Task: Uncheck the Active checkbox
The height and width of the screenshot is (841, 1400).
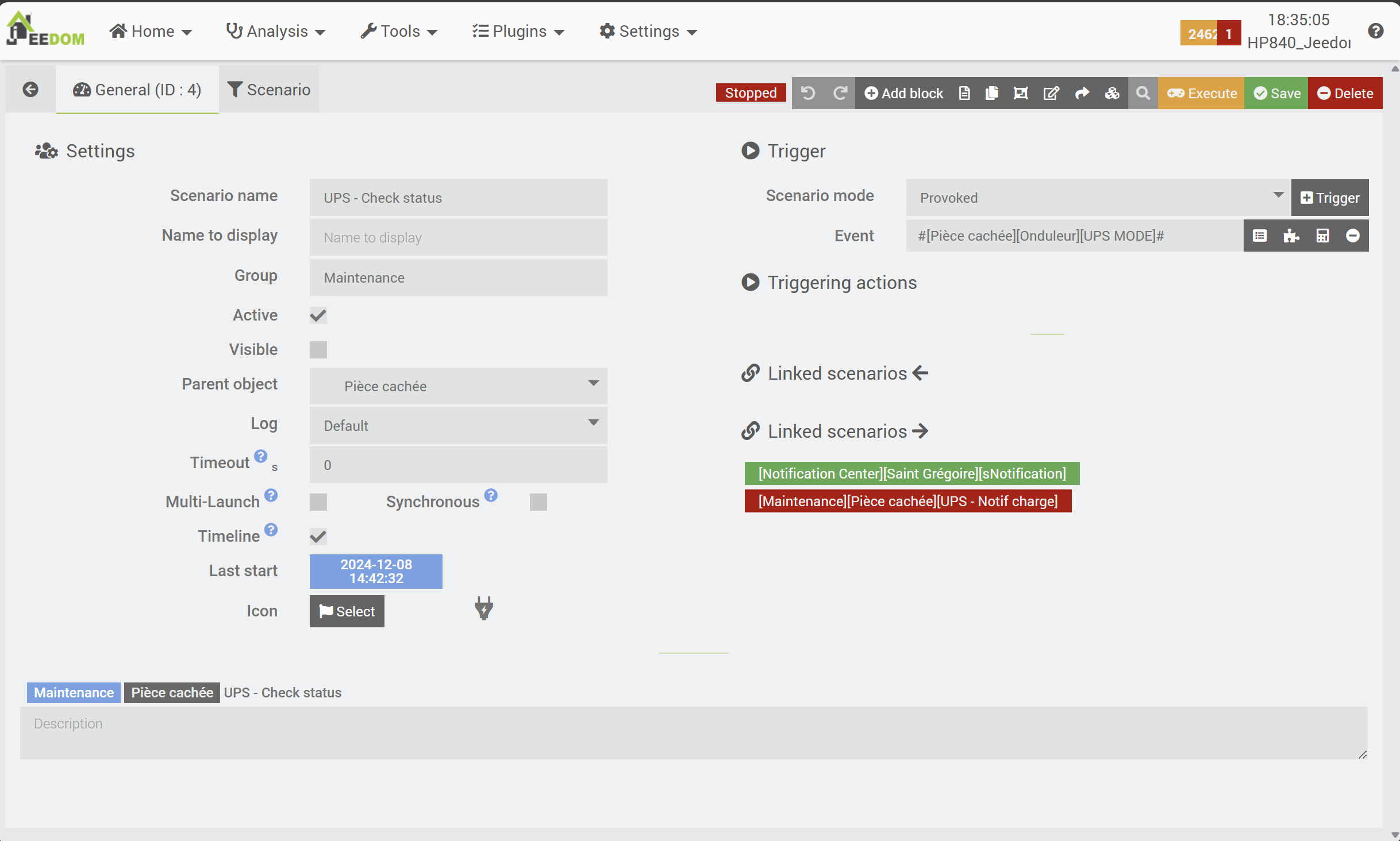Action: (318, 315)
